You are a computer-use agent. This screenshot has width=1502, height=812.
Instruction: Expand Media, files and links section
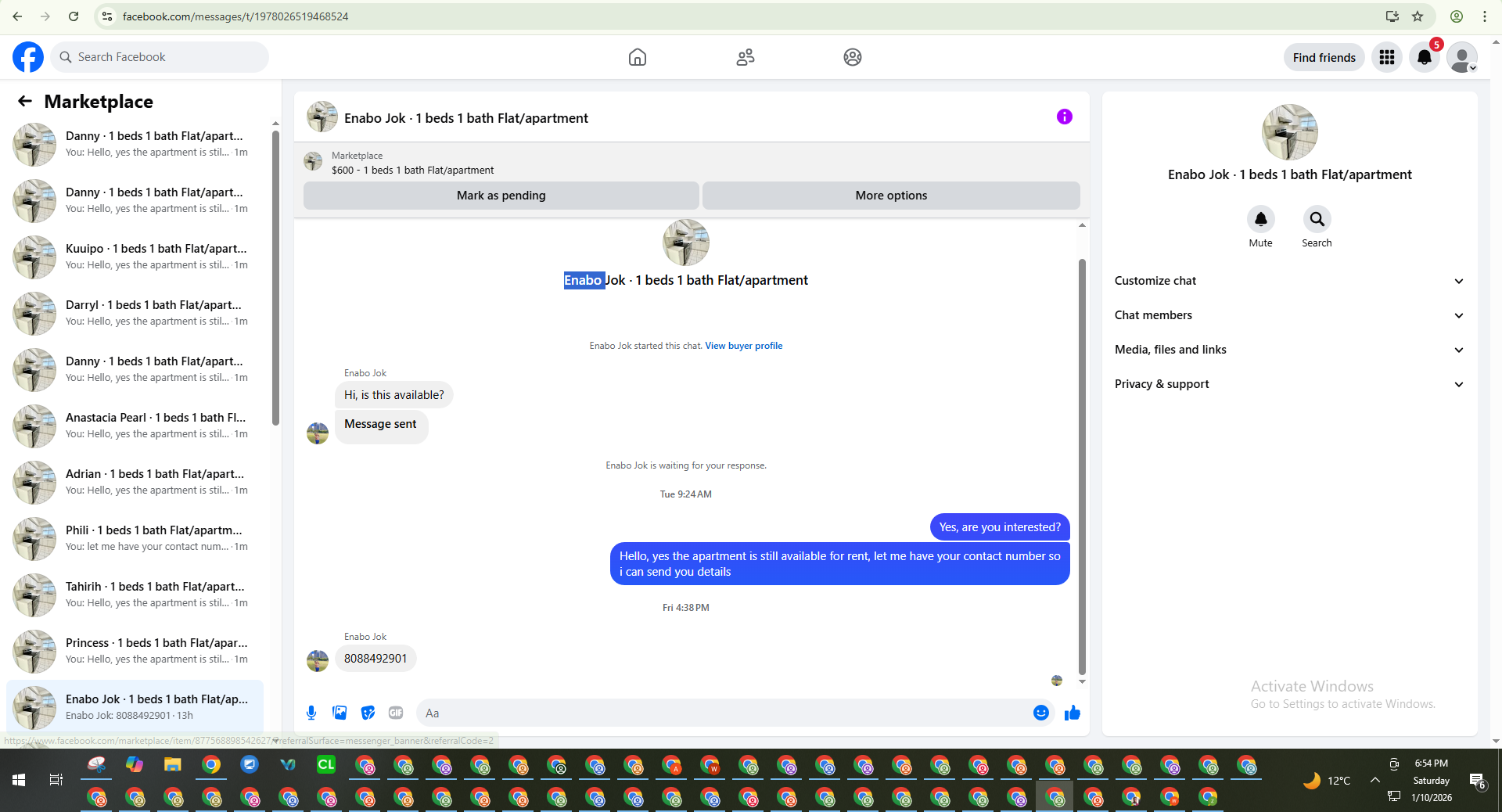pos(1289,350)
